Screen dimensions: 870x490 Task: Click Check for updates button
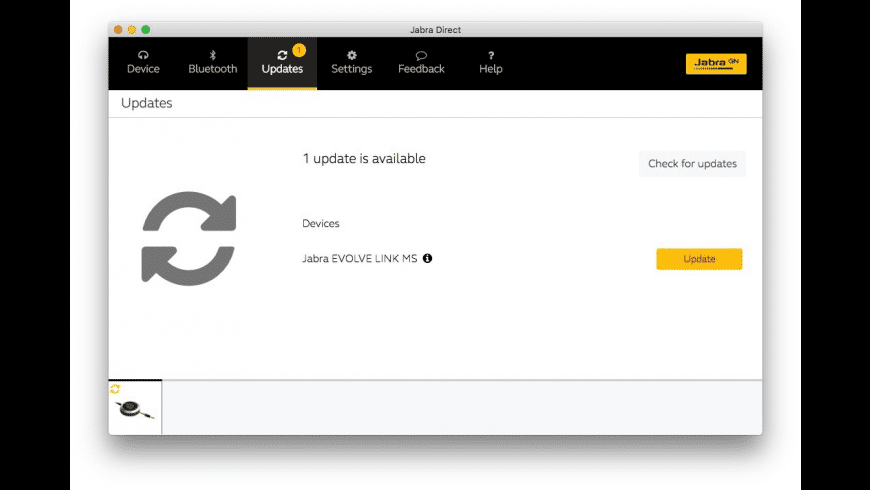692,164
